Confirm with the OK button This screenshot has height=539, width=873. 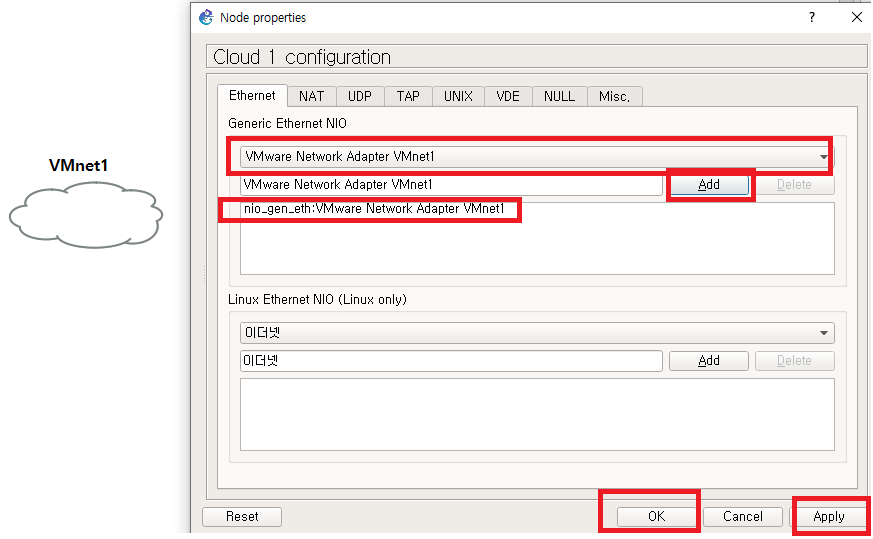[x=656, y=516]
